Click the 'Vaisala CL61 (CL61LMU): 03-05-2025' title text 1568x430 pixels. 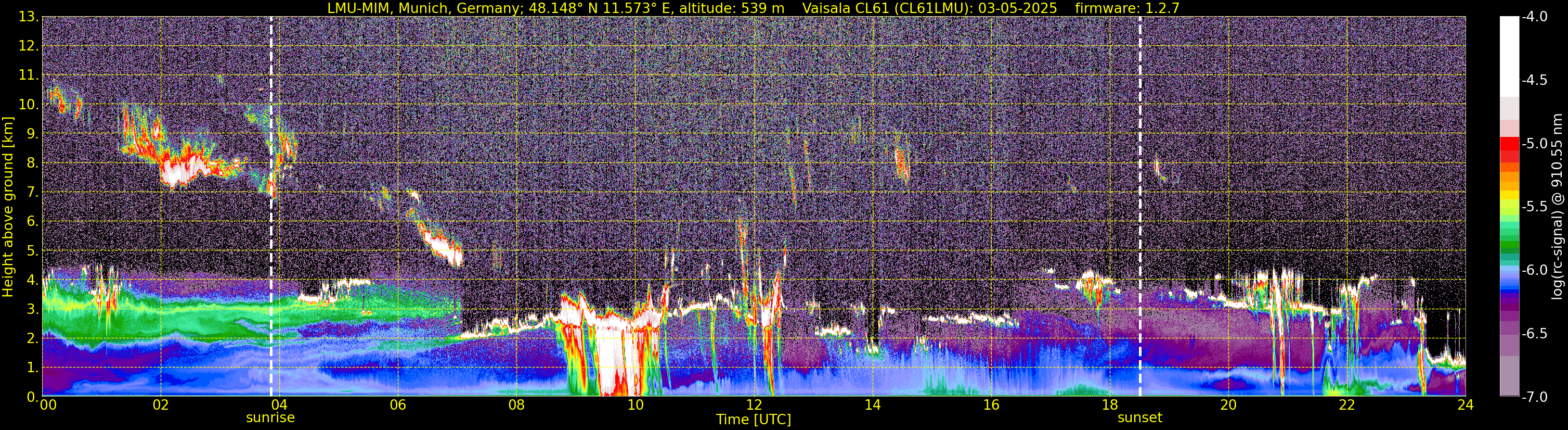[x=929, y=8]
